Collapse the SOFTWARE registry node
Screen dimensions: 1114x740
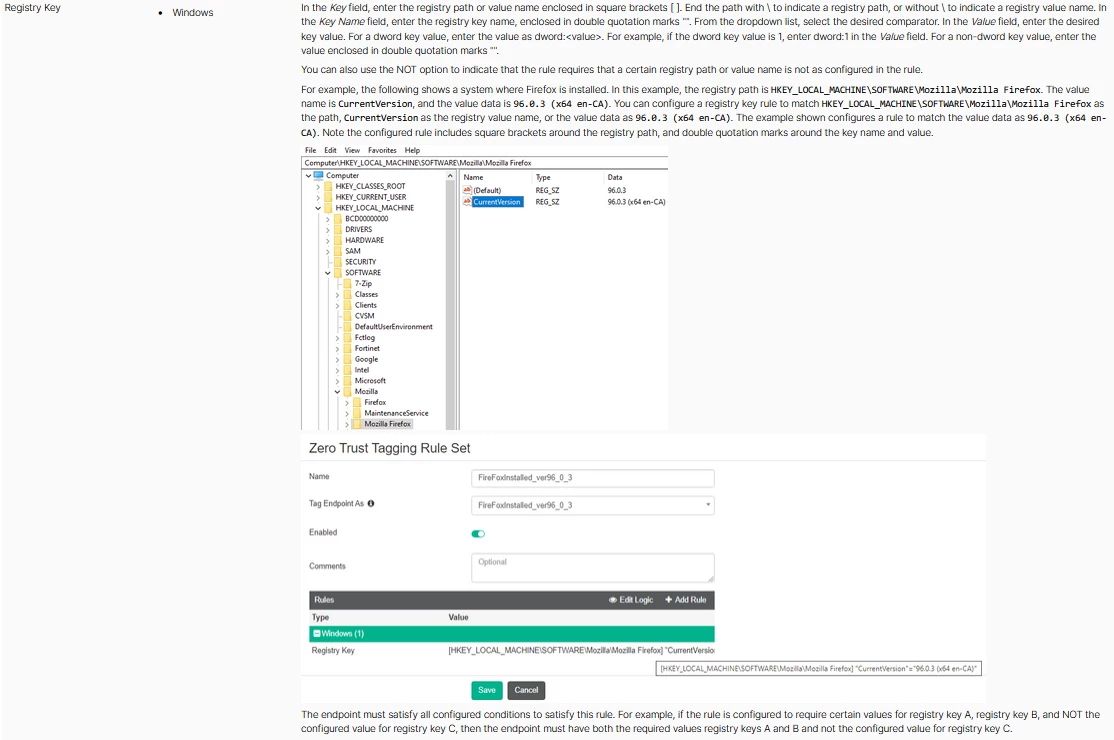(328, 273)
